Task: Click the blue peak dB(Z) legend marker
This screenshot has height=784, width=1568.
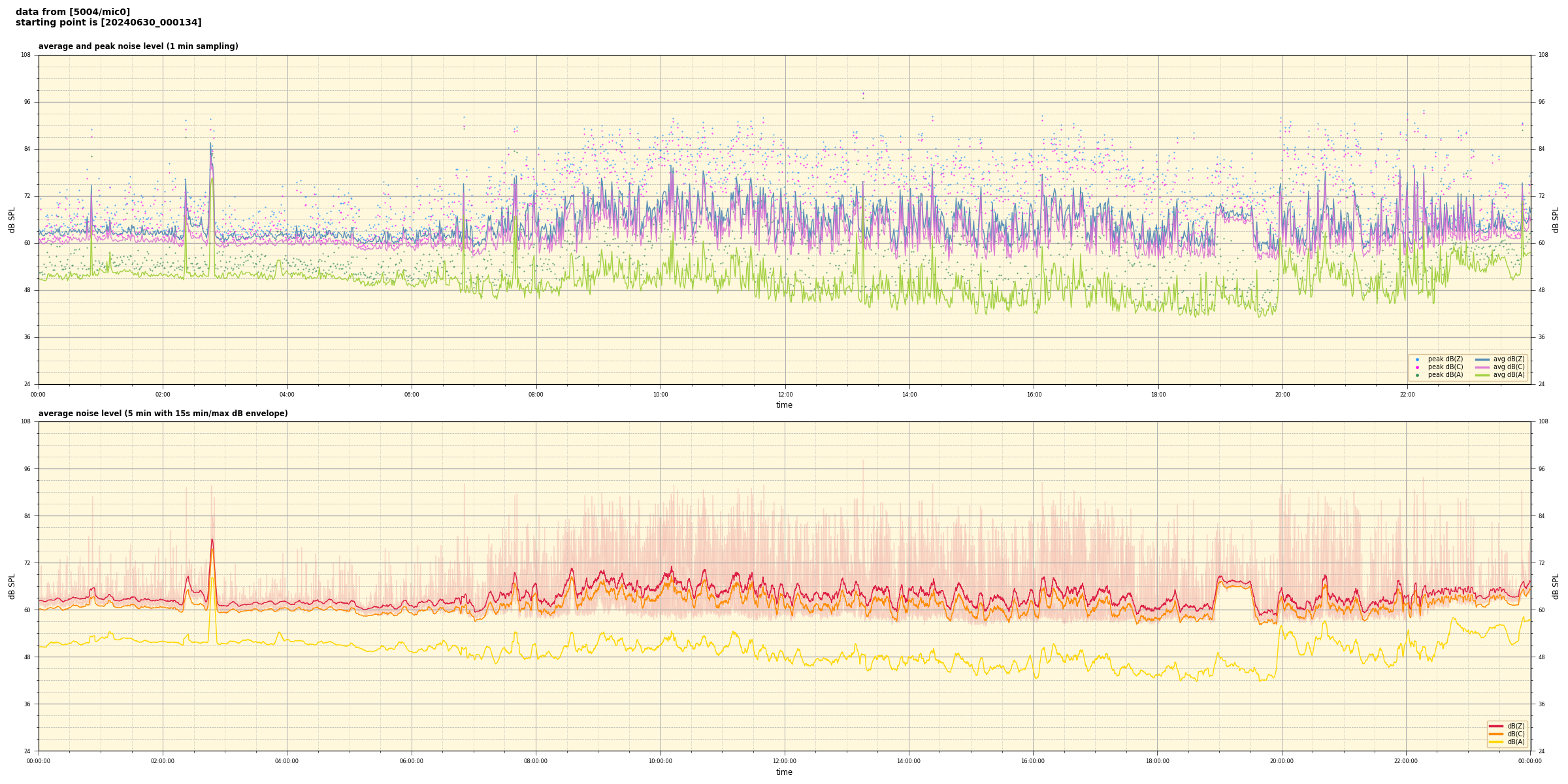Action: (x=1417, y=359)
